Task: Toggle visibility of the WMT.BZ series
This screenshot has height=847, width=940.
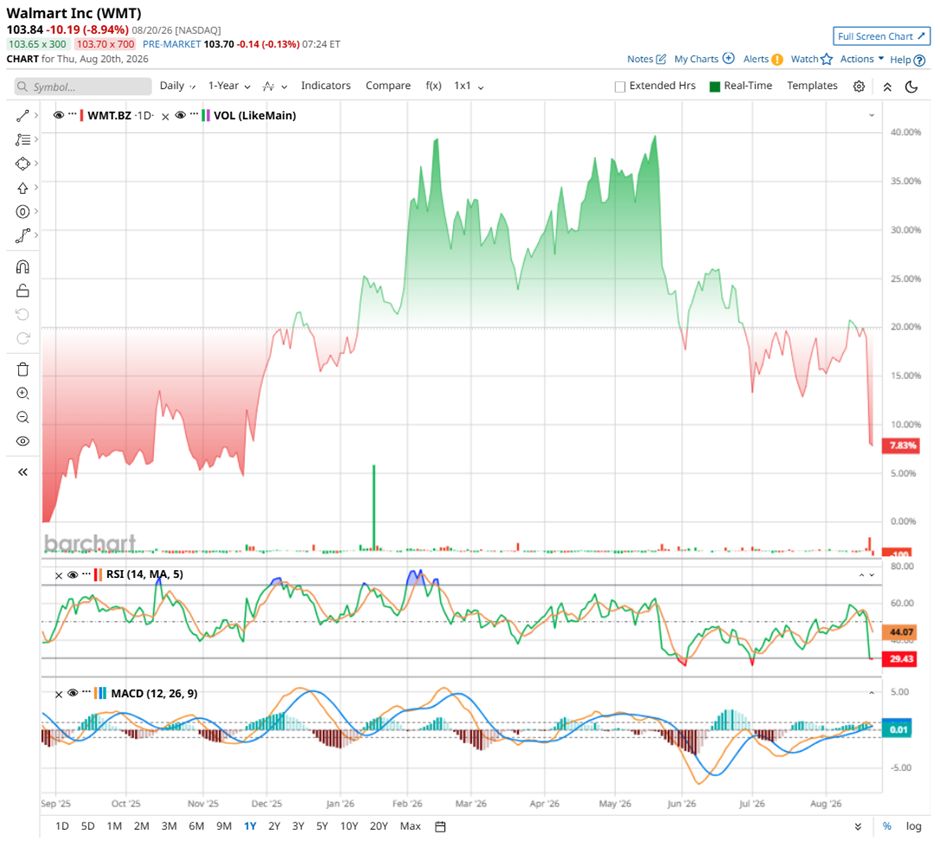Action: pyautogui.click(x=58, y=115)
